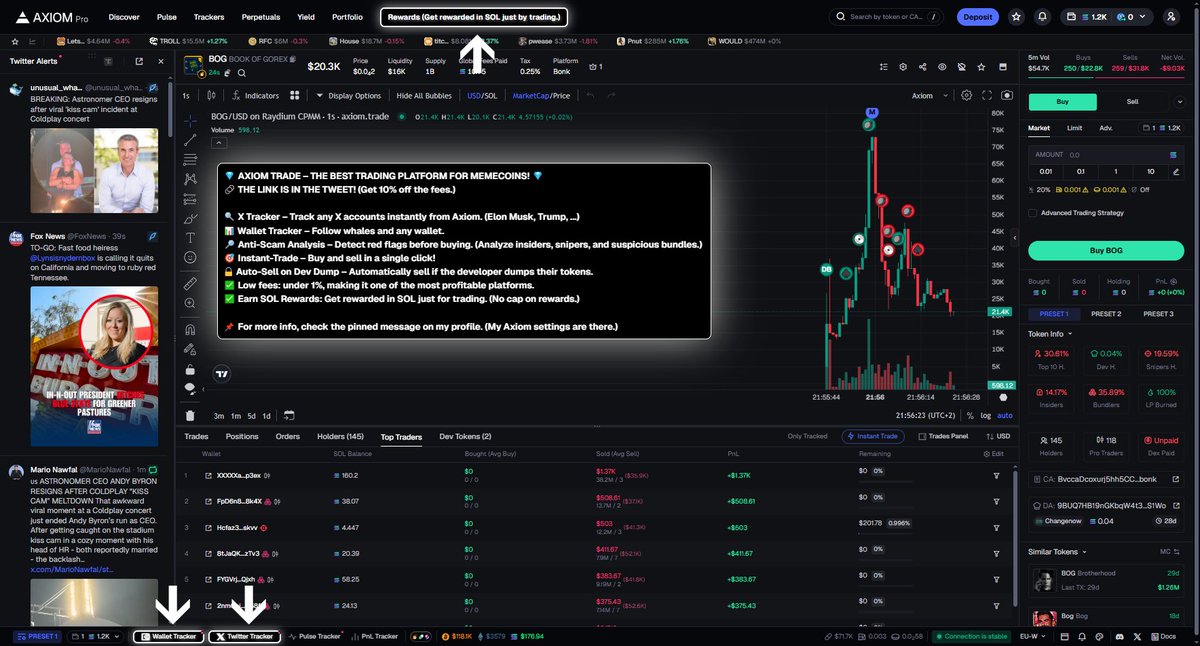Switch chart between USD/SOL
Image resolution: width=1200 pixels, height=646 pixels.
[482, 95]
